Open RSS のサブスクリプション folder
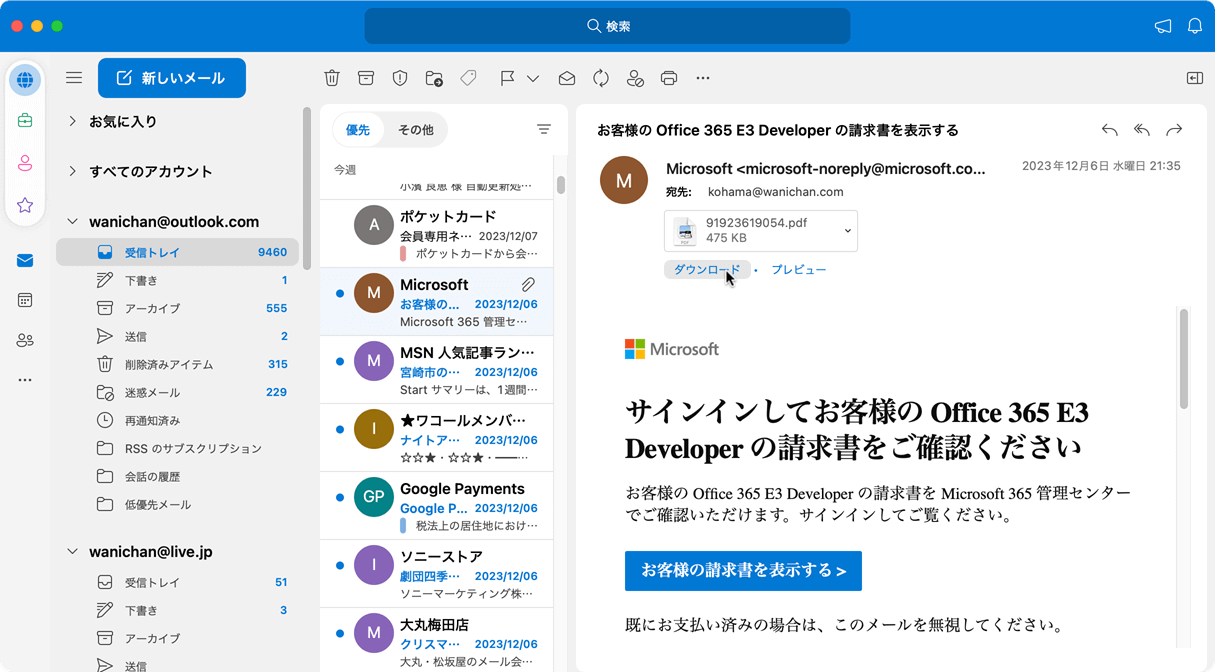The image size is (1215, 672). click(176, 449)
